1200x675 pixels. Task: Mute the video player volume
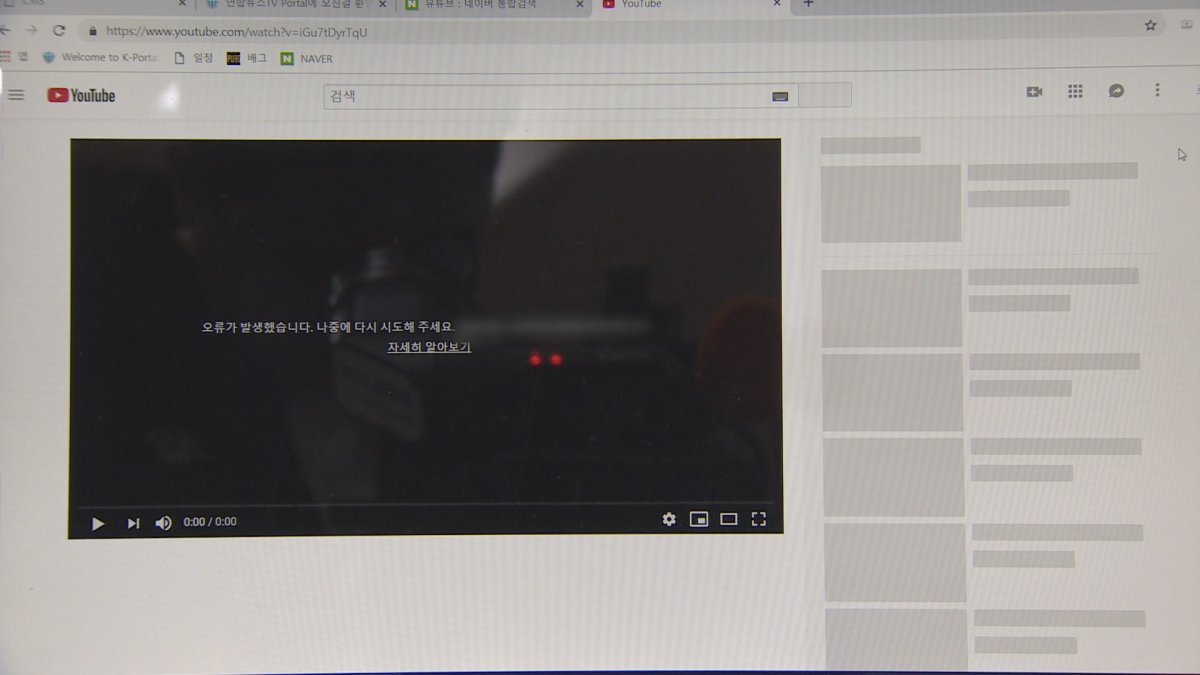point(163,523)
